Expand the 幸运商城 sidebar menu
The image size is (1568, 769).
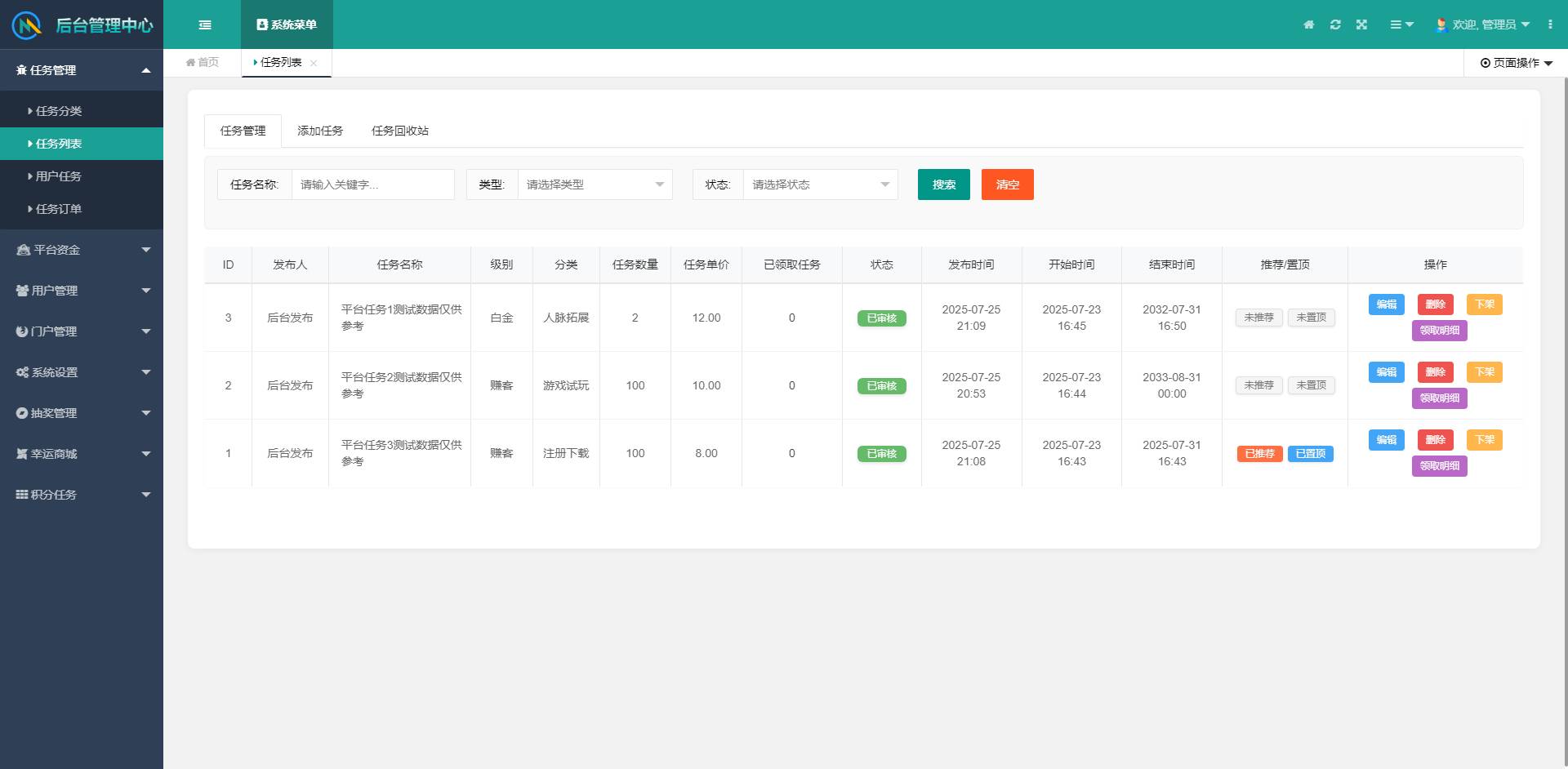click(x=82, y=454)
